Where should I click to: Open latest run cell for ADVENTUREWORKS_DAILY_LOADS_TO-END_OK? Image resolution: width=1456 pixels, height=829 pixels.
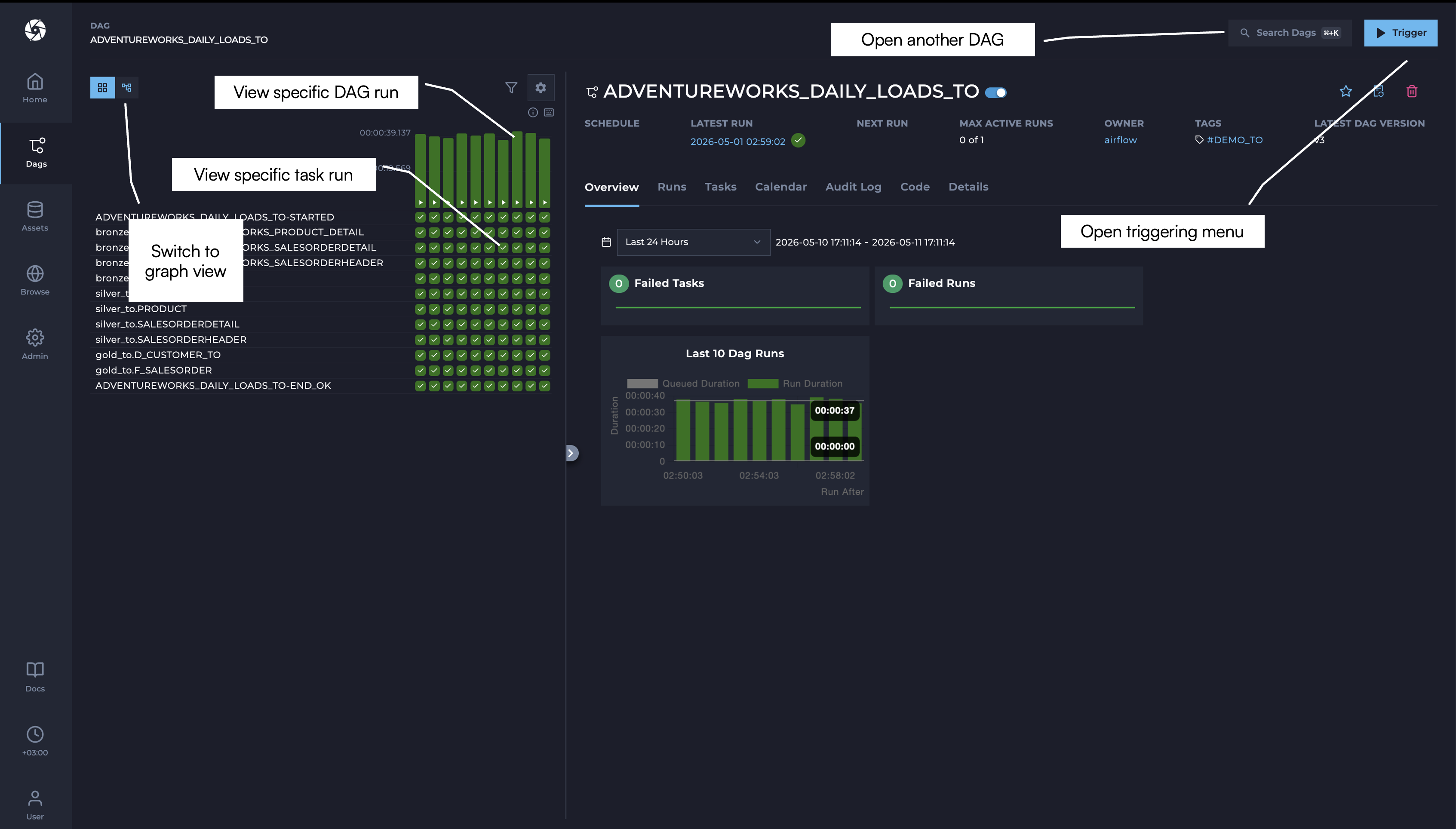(545, 386)
